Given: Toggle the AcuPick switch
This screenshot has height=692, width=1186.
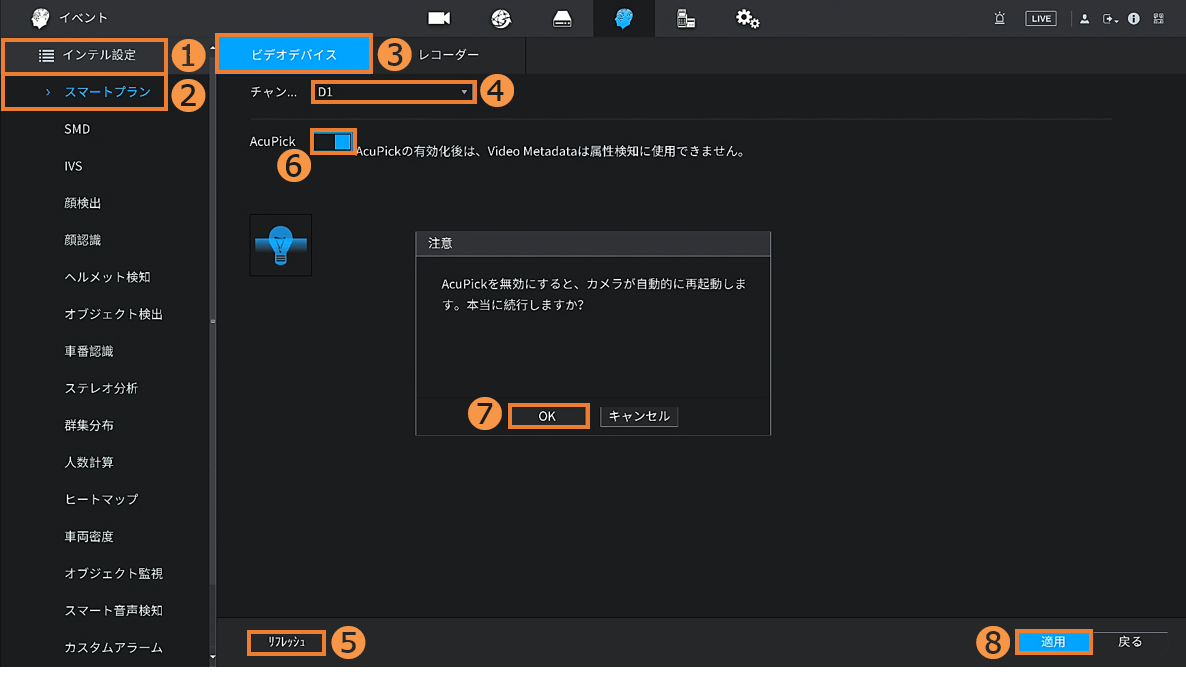Looking at the screenshot, I should pos(333,142).
